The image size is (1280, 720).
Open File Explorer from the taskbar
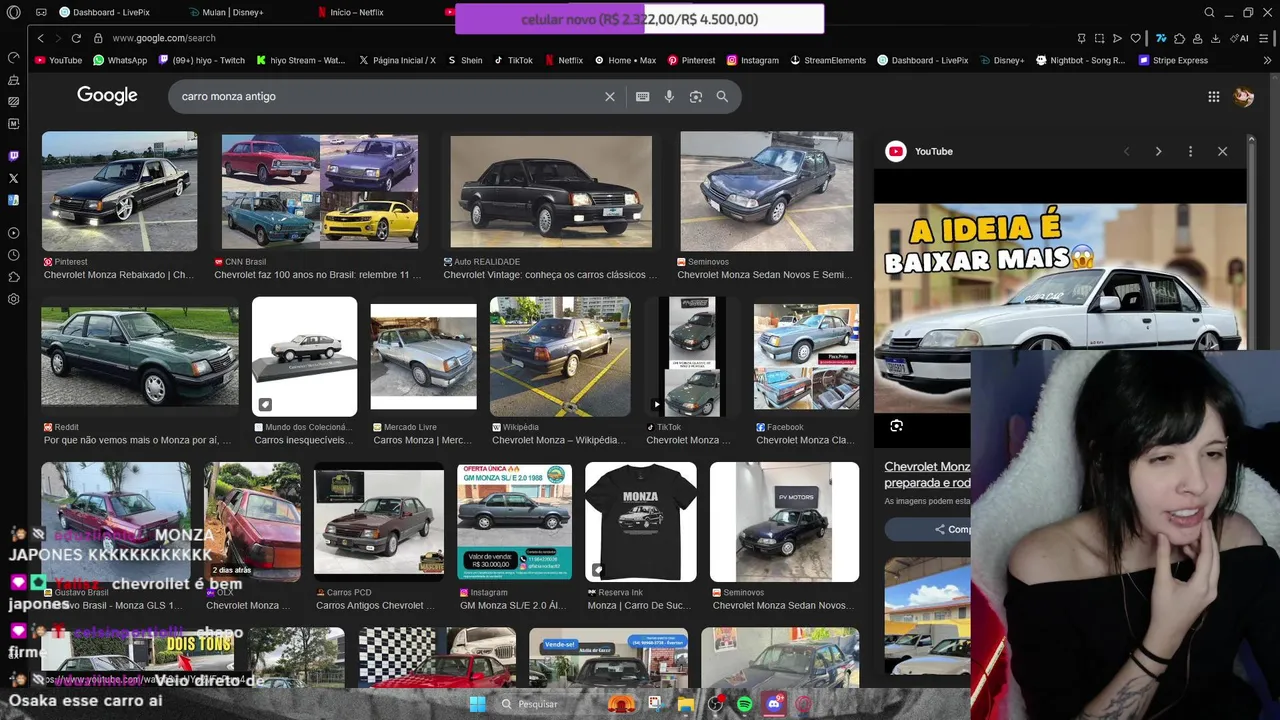click(686, 704)
